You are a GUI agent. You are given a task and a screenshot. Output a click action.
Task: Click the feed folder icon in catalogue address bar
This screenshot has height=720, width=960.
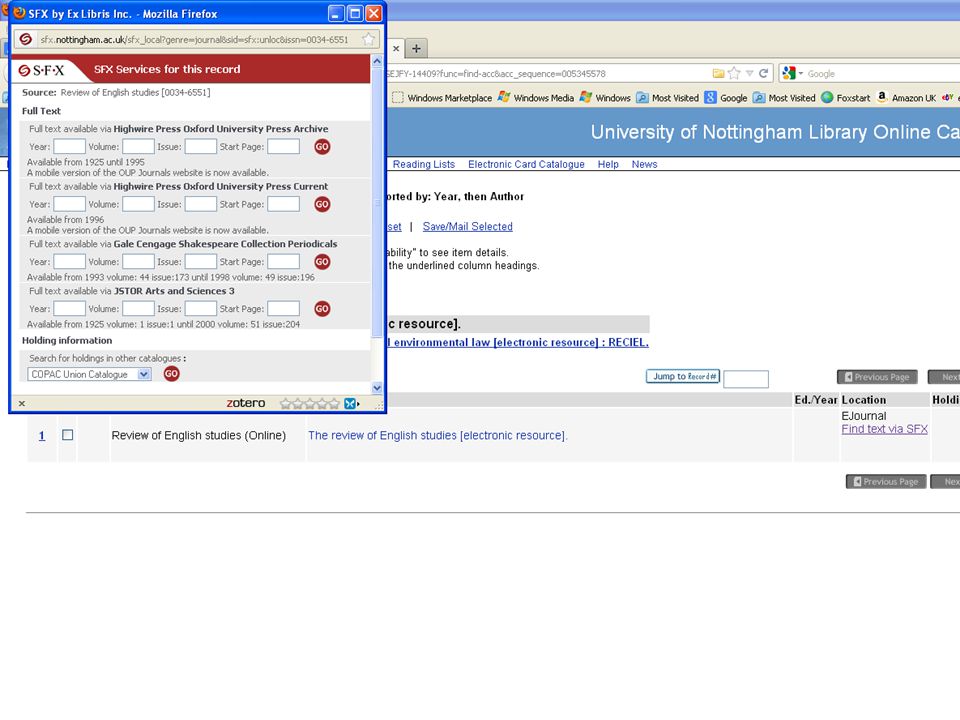pyautogui.click(x=719, y=73)
